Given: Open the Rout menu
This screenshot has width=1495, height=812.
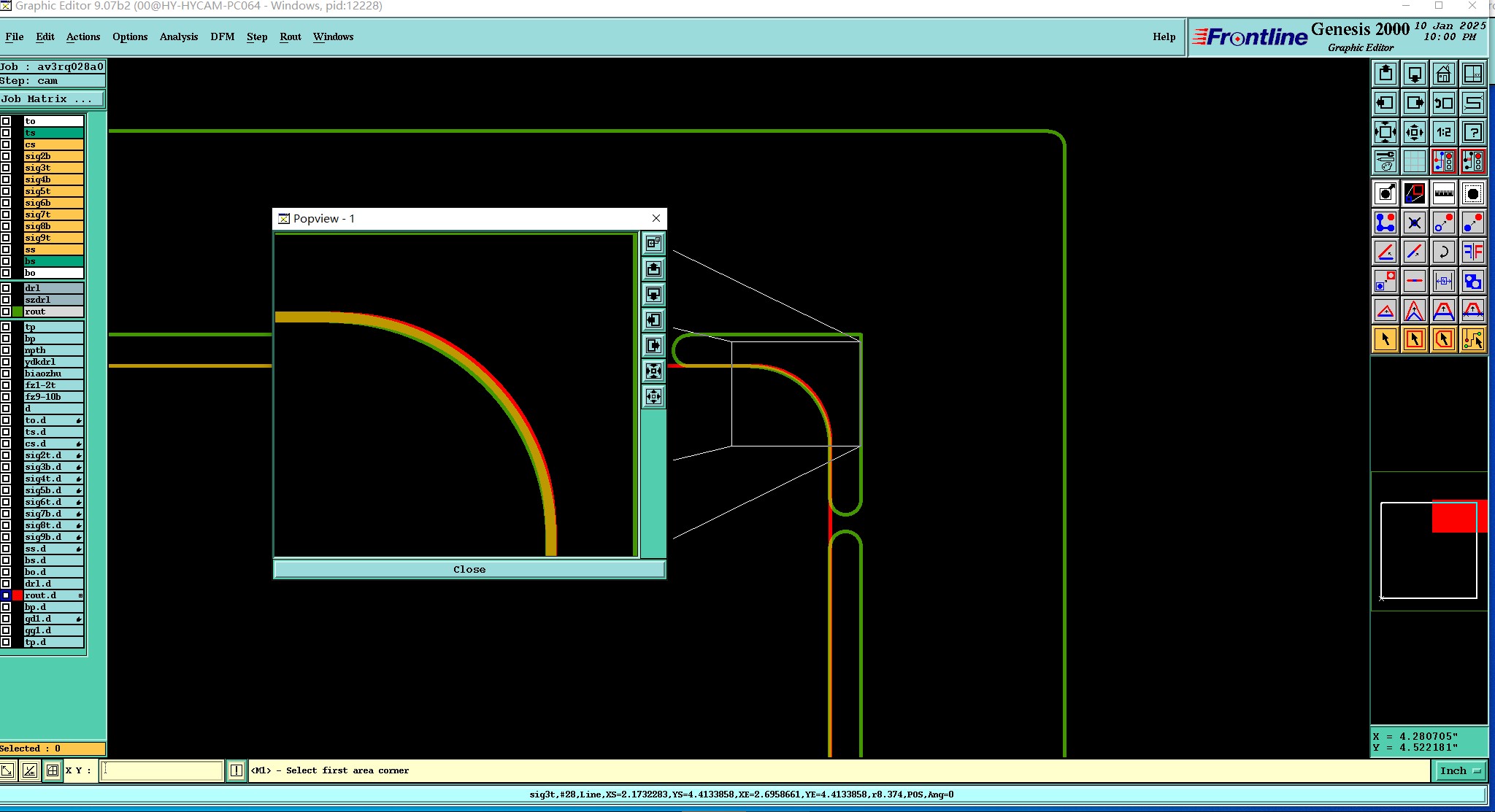Looking at the screenshot, I should [290, 36].
